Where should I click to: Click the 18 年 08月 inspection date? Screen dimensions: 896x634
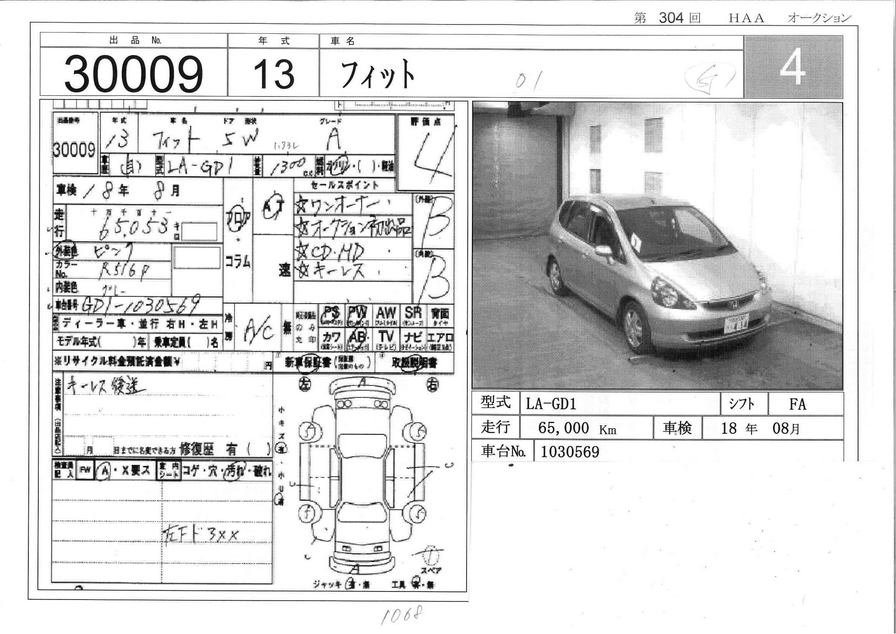tap(761, 428)
